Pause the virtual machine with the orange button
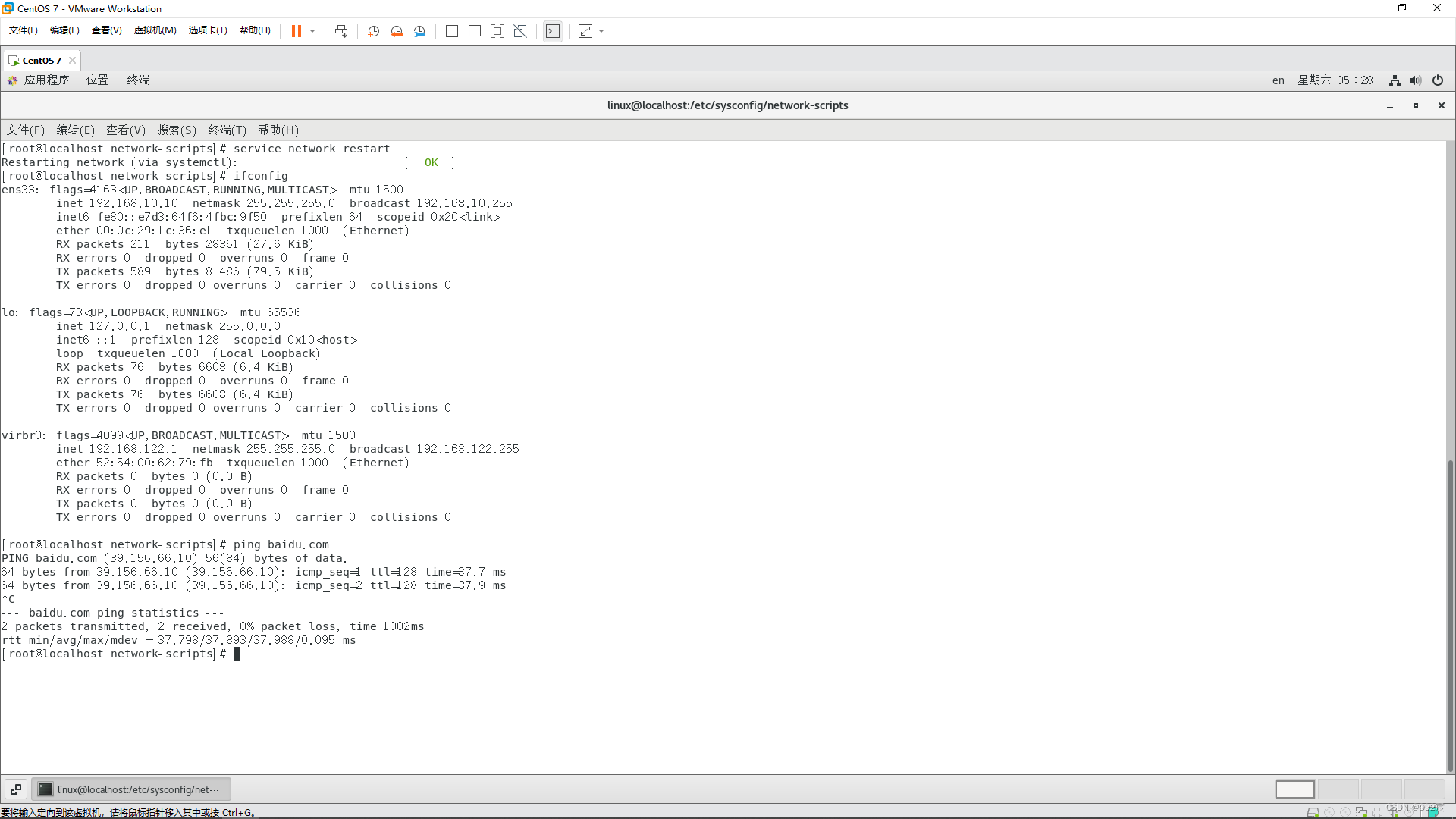Screen dimensions: 1456x819 (296, 31)
